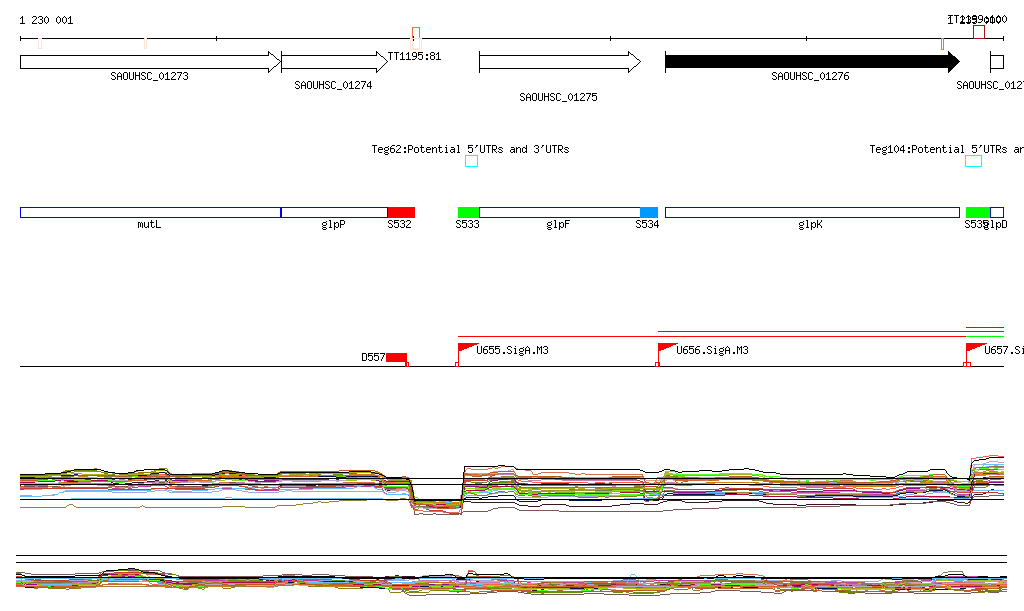Viewport: 1024px width, 611px height.
Task: Click the glpF gene name label
Action: [558, 225]
